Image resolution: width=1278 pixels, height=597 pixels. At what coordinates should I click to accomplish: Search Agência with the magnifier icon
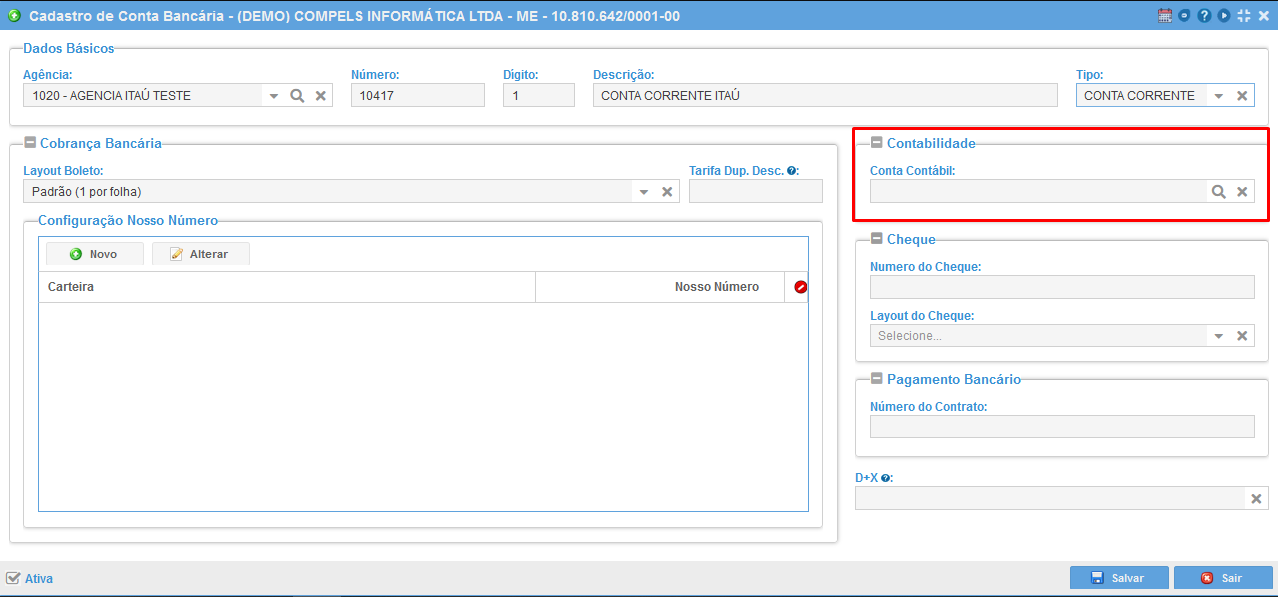point(297,95)
